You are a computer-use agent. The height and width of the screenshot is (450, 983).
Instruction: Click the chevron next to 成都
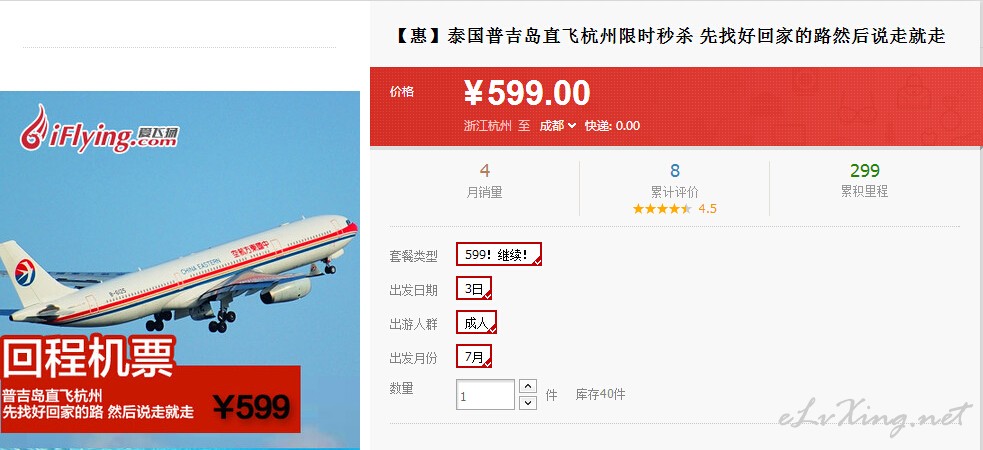click(572, 126)
